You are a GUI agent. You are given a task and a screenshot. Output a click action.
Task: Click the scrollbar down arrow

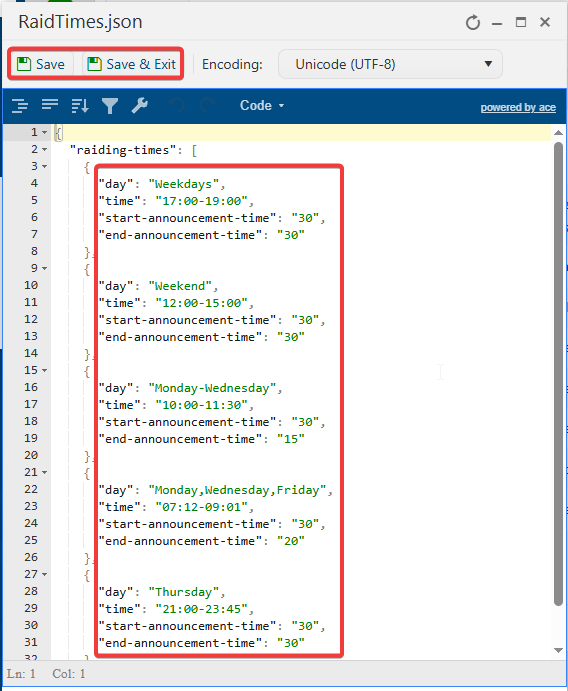pos(558,650)
